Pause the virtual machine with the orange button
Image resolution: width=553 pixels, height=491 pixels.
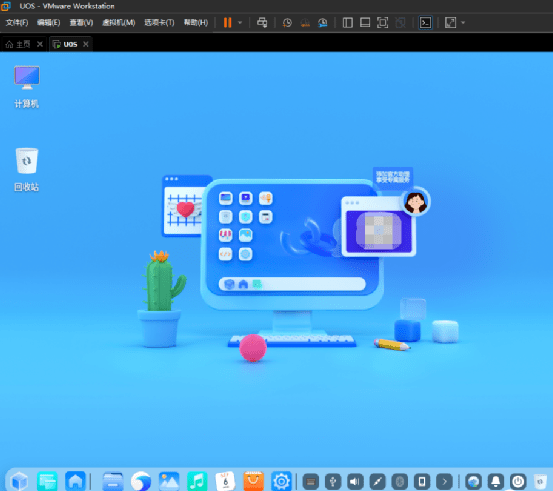coord(227,23)
